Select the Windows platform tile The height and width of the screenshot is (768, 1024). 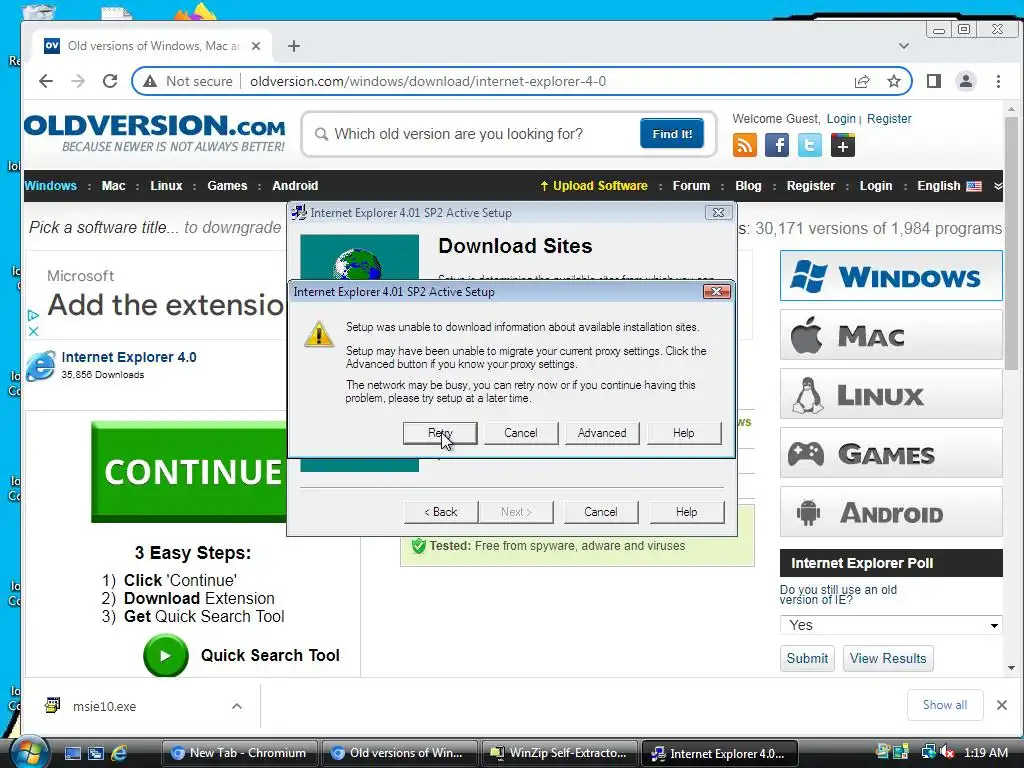click(891, 276)
